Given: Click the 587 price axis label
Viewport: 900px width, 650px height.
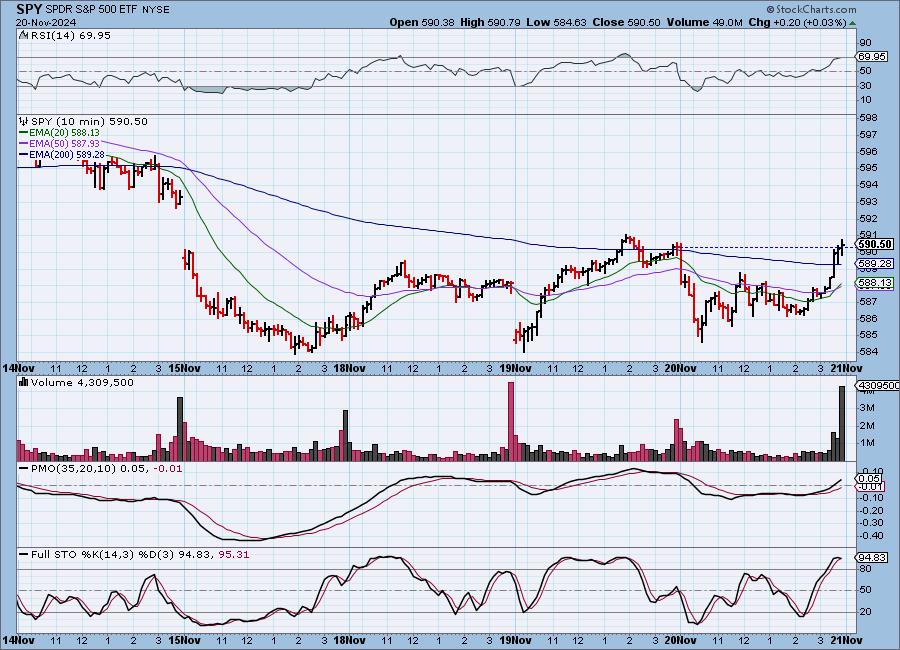Looking at the screenshot, I should coord(868,301).
